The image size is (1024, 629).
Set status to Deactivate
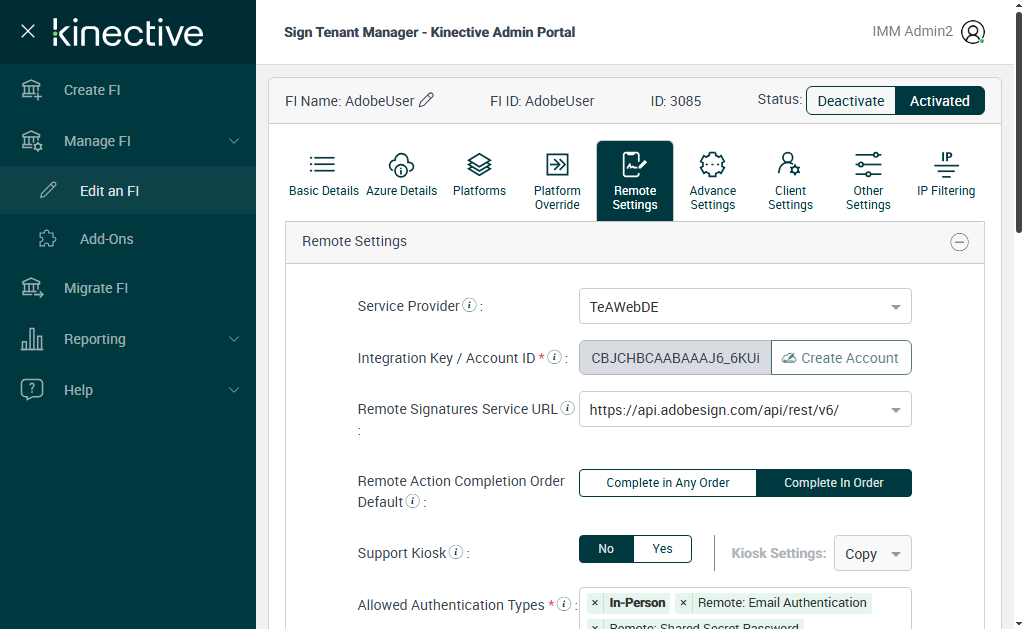(x=851, y=101)
